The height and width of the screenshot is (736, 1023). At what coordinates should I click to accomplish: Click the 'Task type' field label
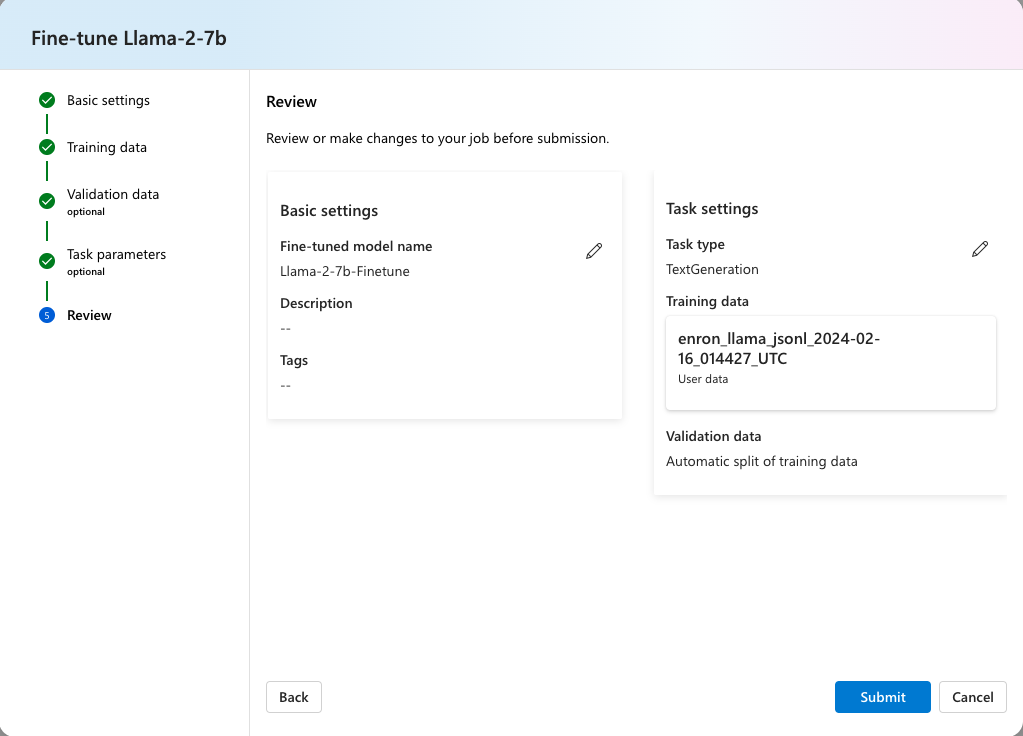tap(695, 244)
